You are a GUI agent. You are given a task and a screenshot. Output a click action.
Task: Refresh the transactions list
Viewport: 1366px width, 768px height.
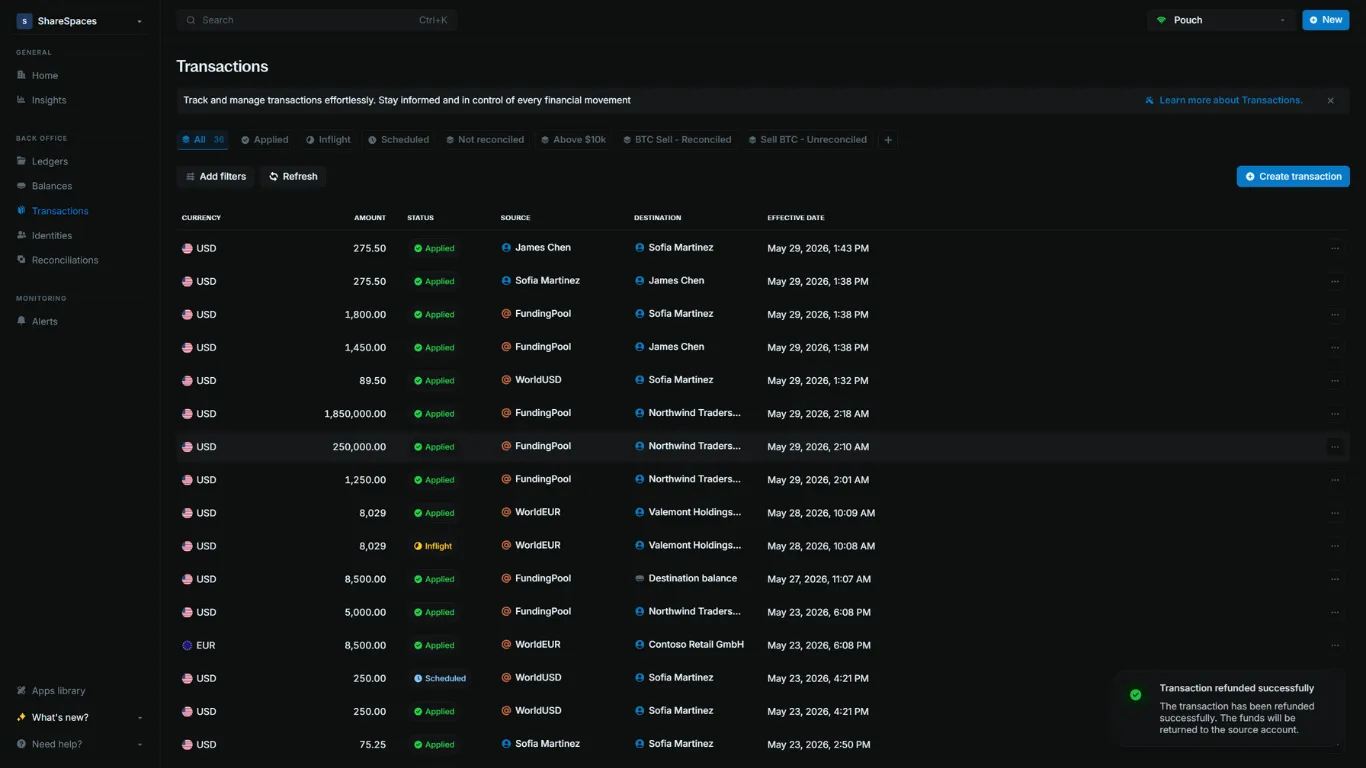click(x=293, y=177)
